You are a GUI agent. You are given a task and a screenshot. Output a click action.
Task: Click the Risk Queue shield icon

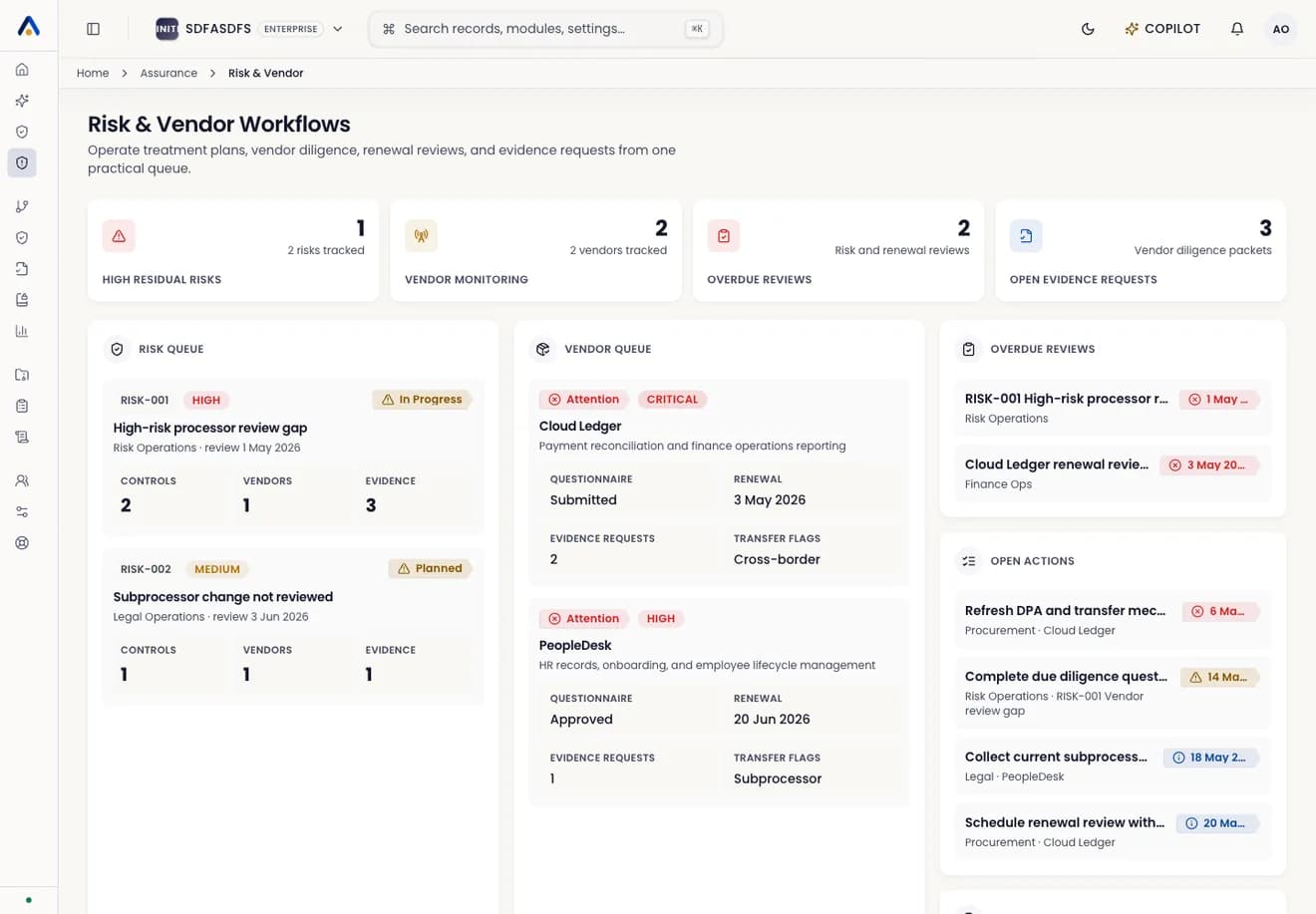117,349
